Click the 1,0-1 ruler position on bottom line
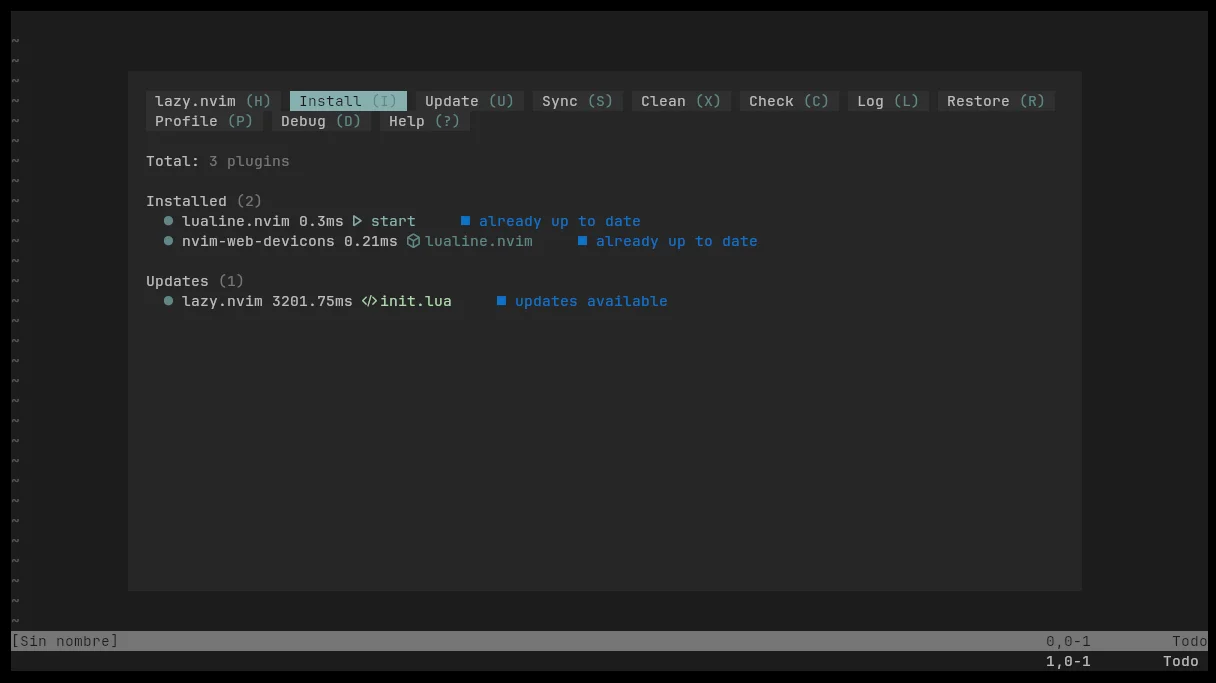This screenshot has width=1216, height=683. 1068,661
